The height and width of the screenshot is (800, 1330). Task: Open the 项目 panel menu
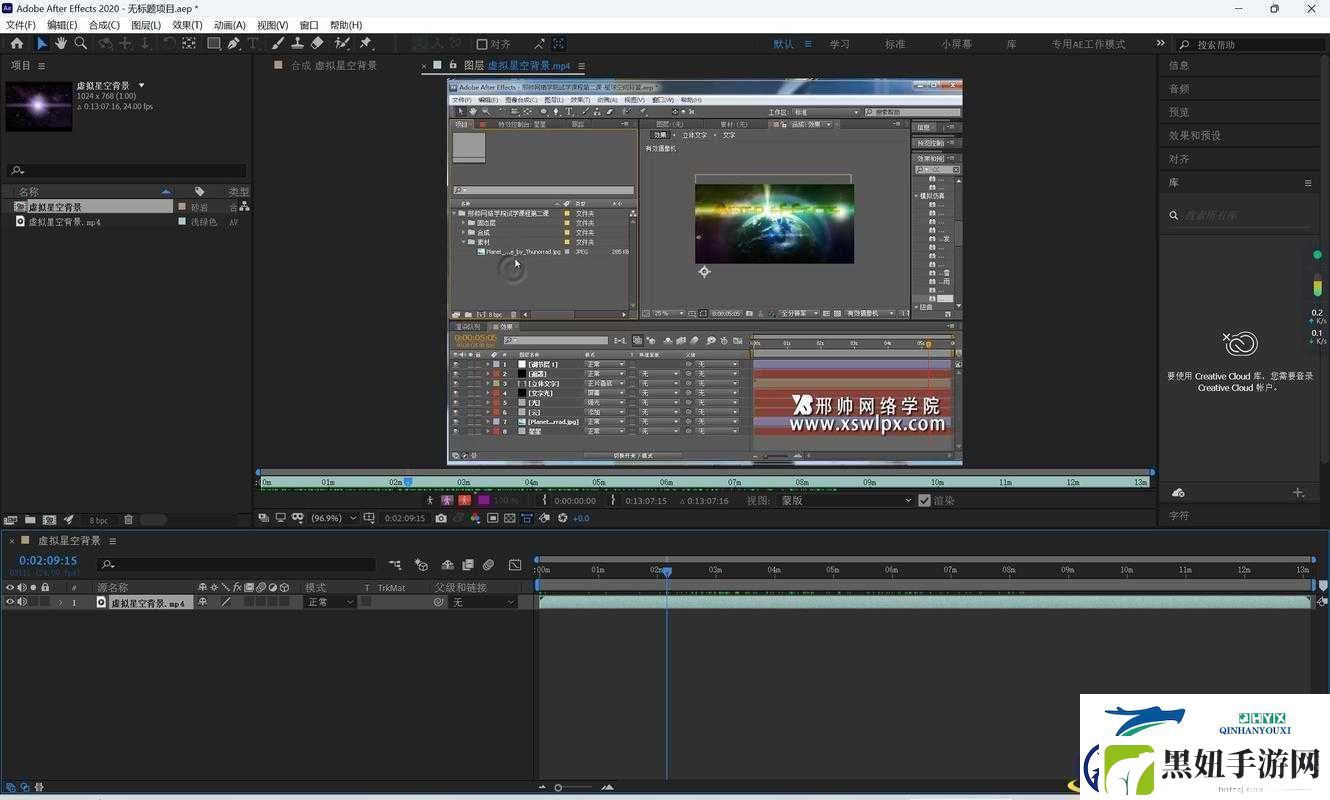pos(41,66)
